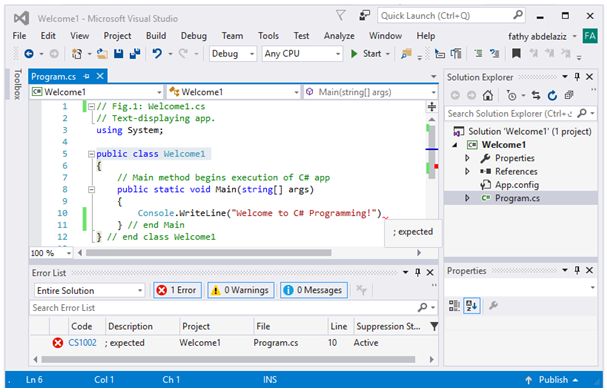Click the filter funnel icon in Error List header

434,326
